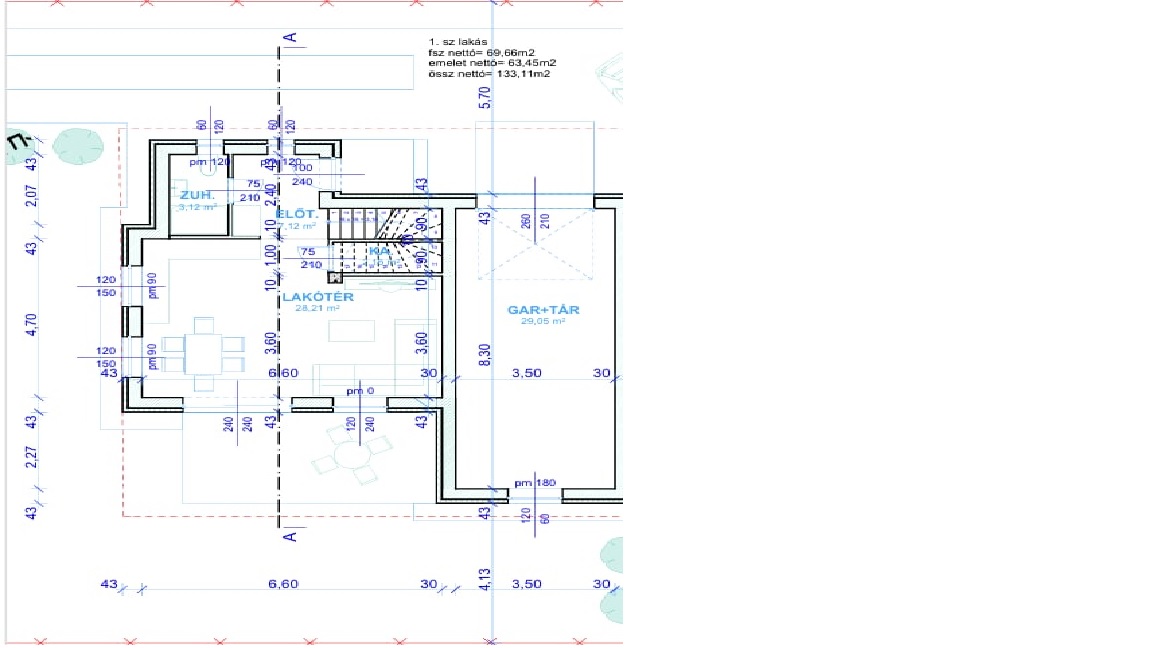This screenshot has width=1152, height=648.
Task: Select the green shrub symbol at top left
Action: tap(77, 146)
